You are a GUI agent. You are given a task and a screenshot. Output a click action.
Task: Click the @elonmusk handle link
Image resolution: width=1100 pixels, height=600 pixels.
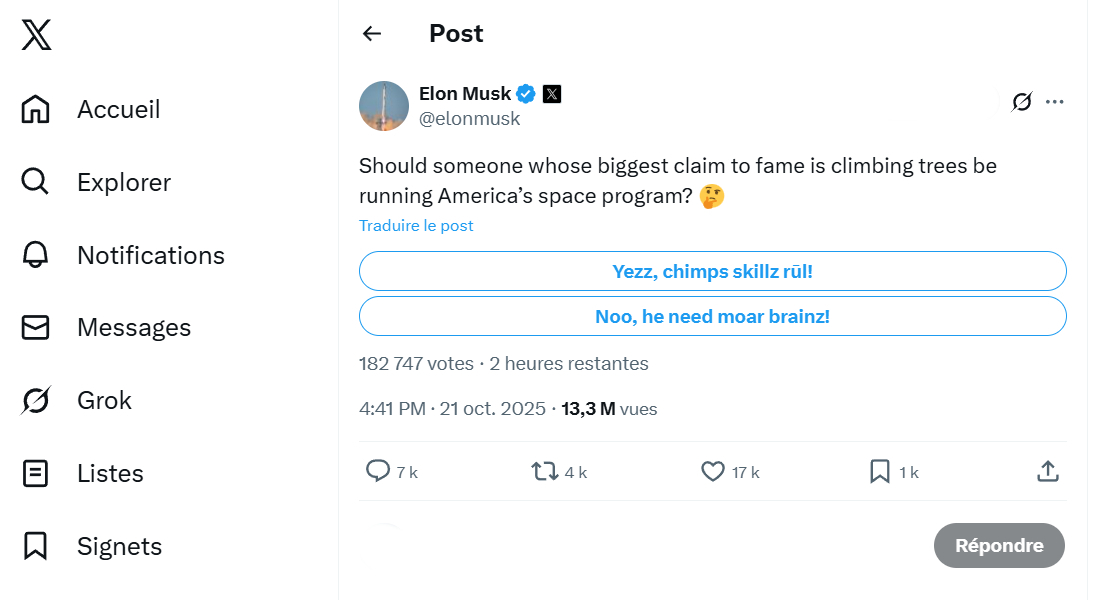(469, 119)
